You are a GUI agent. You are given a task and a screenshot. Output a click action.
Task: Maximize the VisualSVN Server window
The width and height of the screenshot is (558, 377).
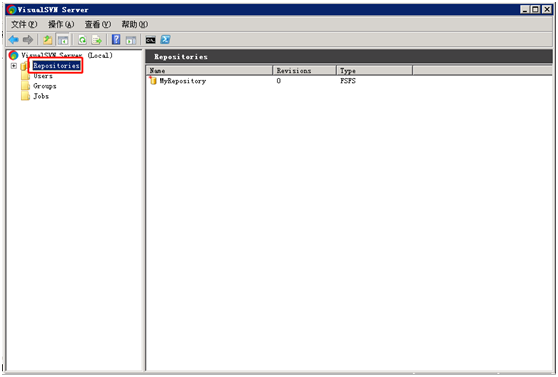(536, 10)
